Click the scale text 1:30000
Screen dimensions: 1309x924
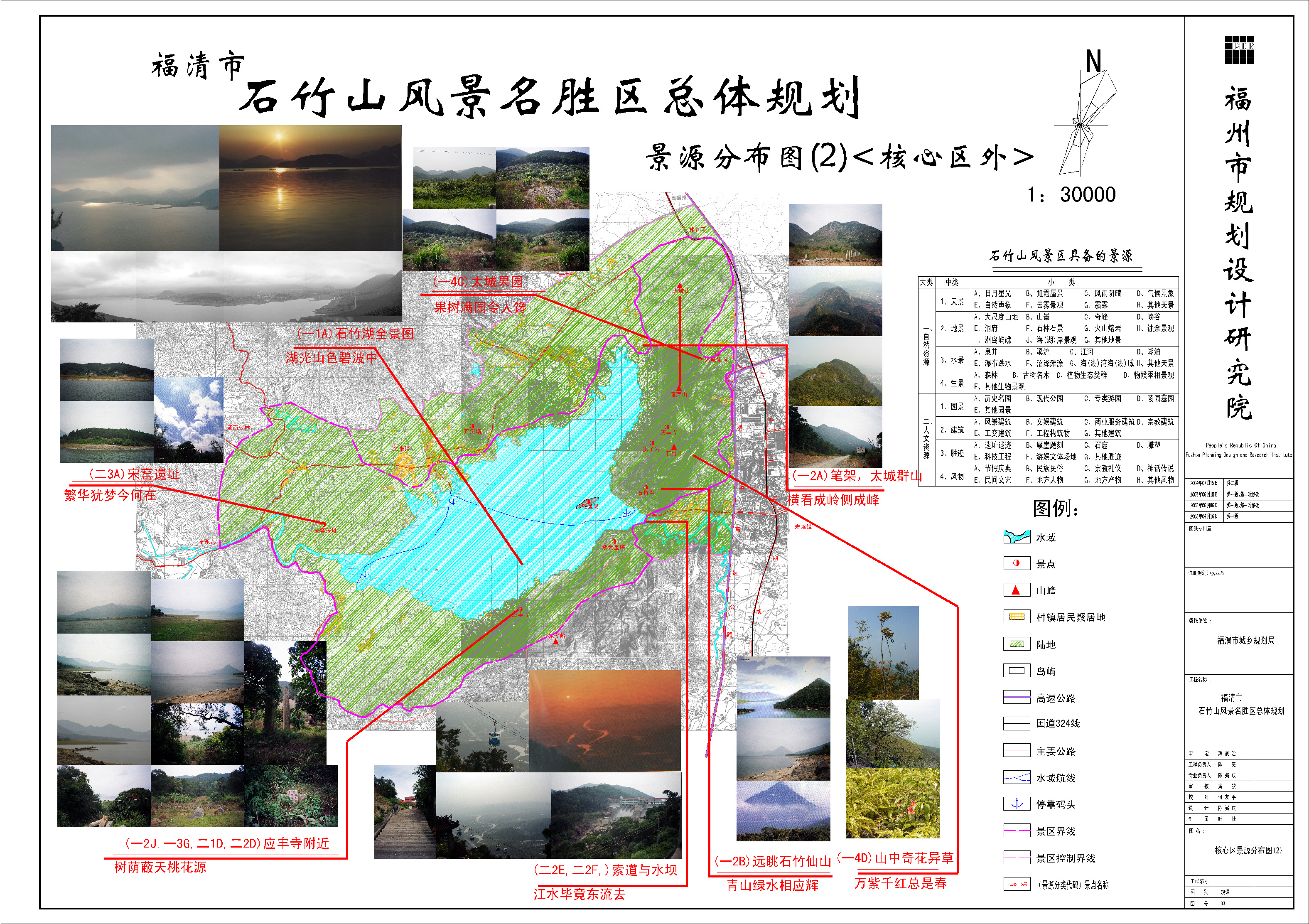click(1071, 195)
